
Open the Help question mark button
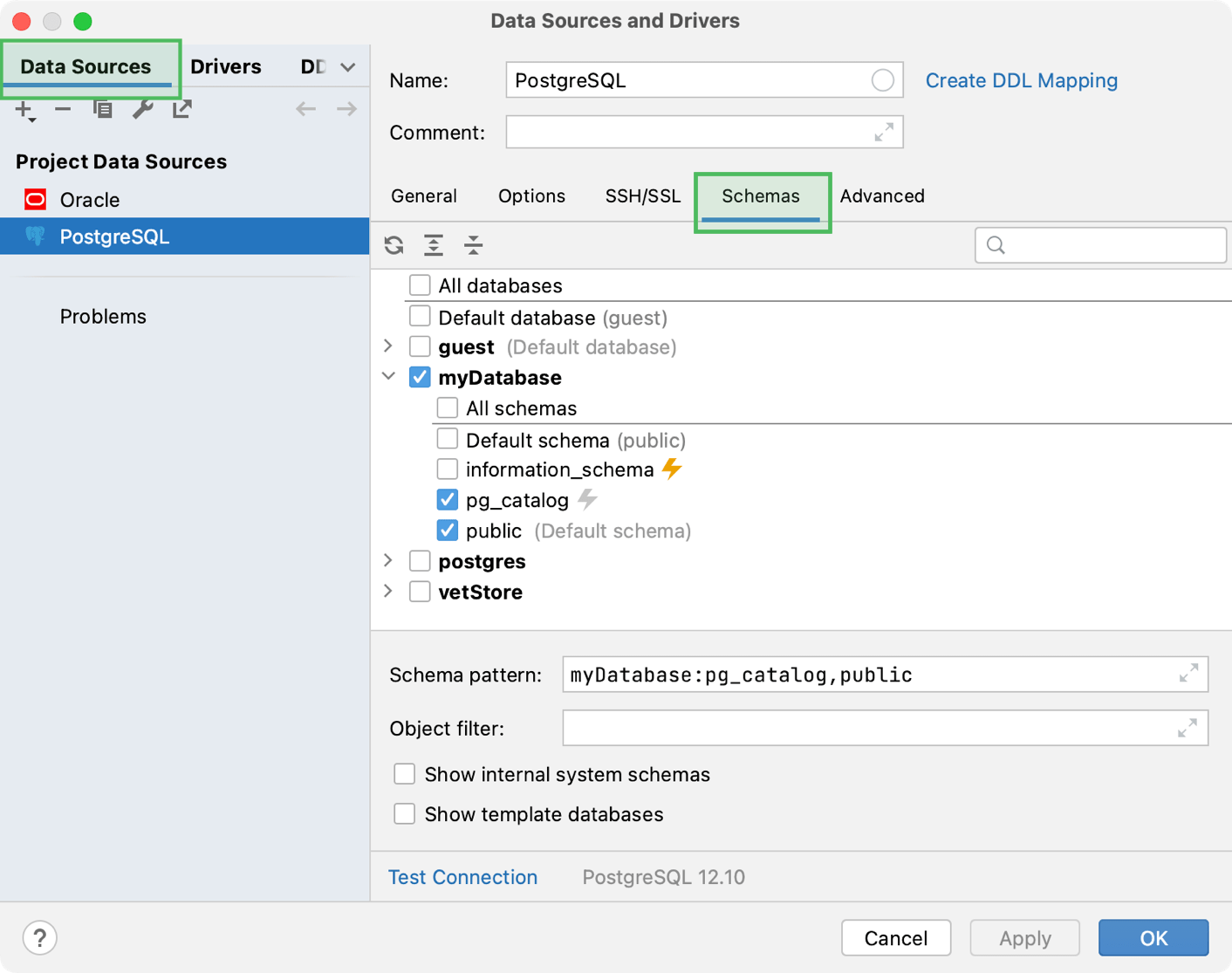(40, 938)
